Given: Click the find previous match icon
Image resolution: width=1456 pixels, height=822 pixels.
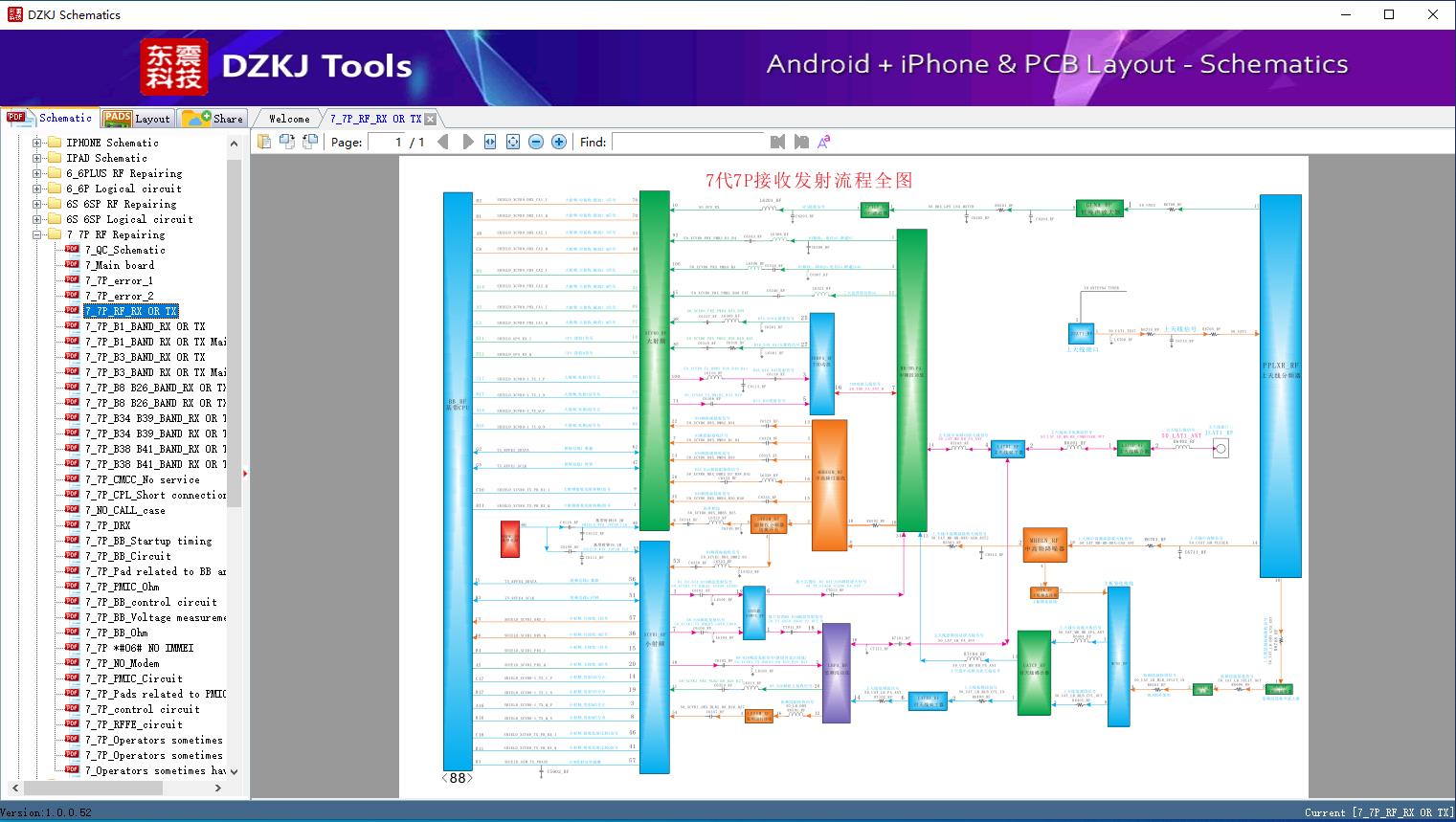Looking at the screenshot, I should [777, 142].
